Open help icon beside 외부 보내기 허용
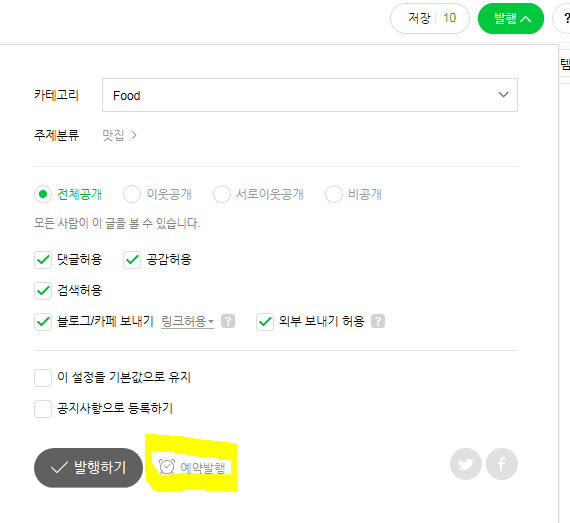The height and width of the screenshot is (523, 570). coord(378,321)
